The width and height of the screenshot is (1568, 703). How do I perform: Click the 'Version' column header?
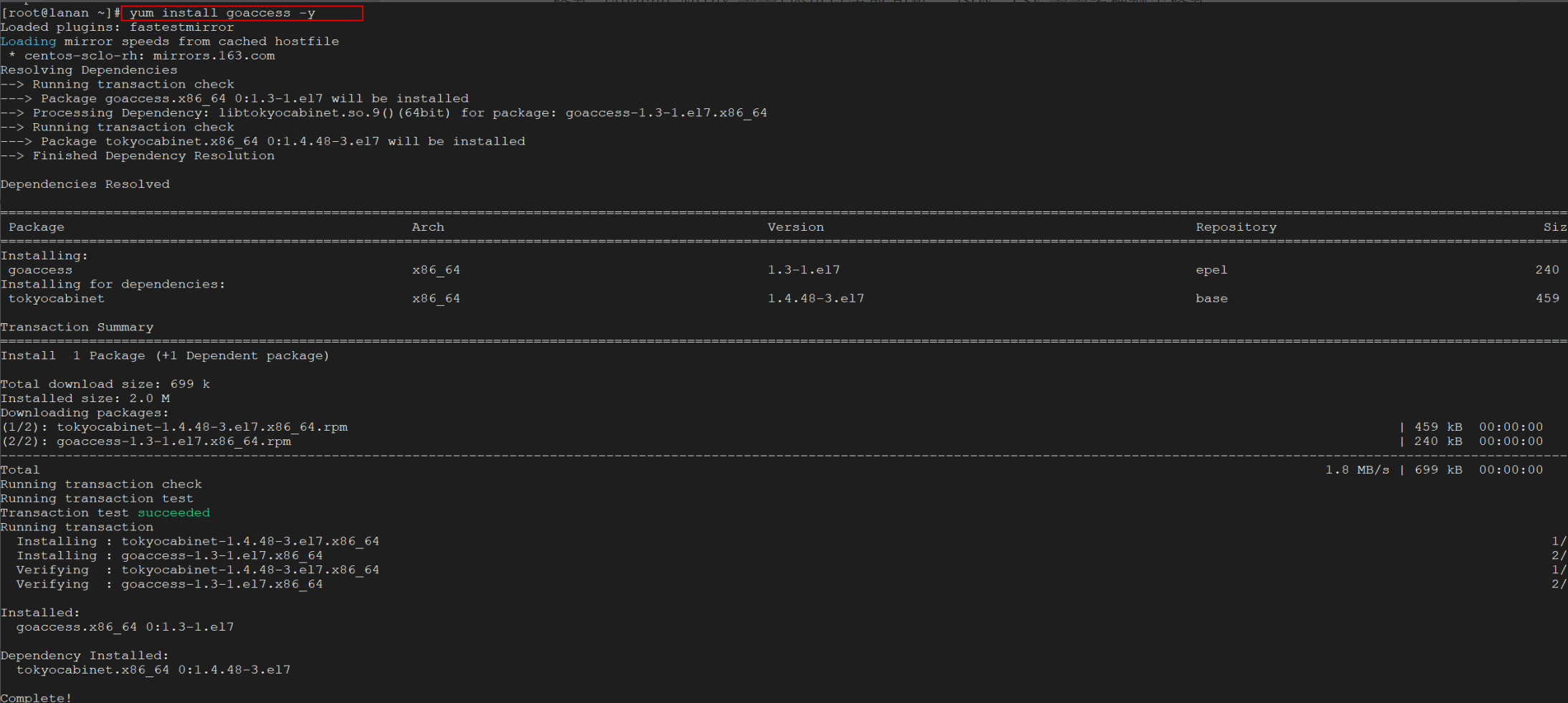pos(796,227)
